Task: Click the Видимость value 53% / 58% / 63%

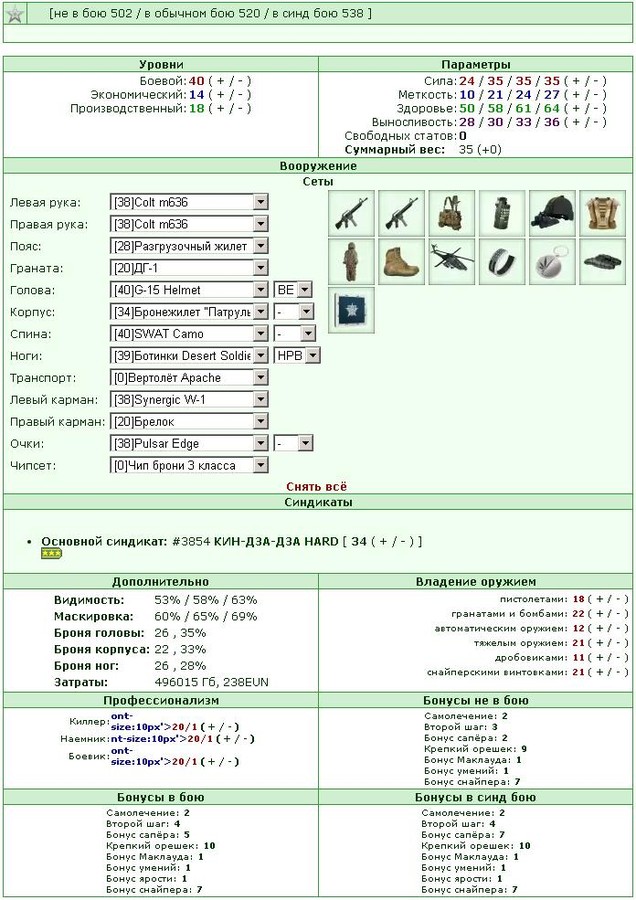Action: (x=205, y=600)
